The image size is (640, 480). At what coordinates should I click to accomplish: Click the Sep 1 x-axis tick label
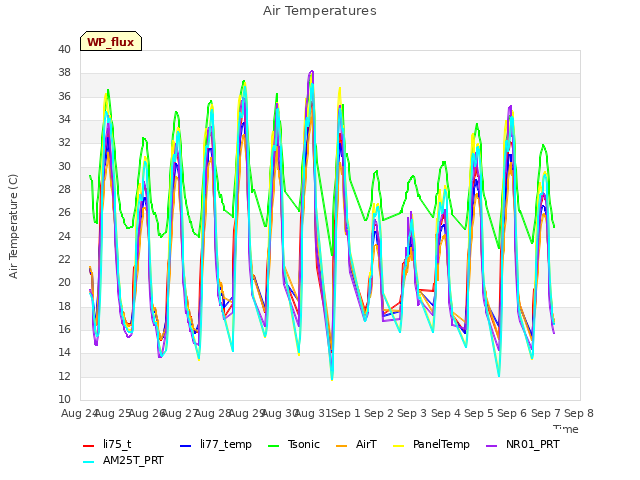coord(346,413)
